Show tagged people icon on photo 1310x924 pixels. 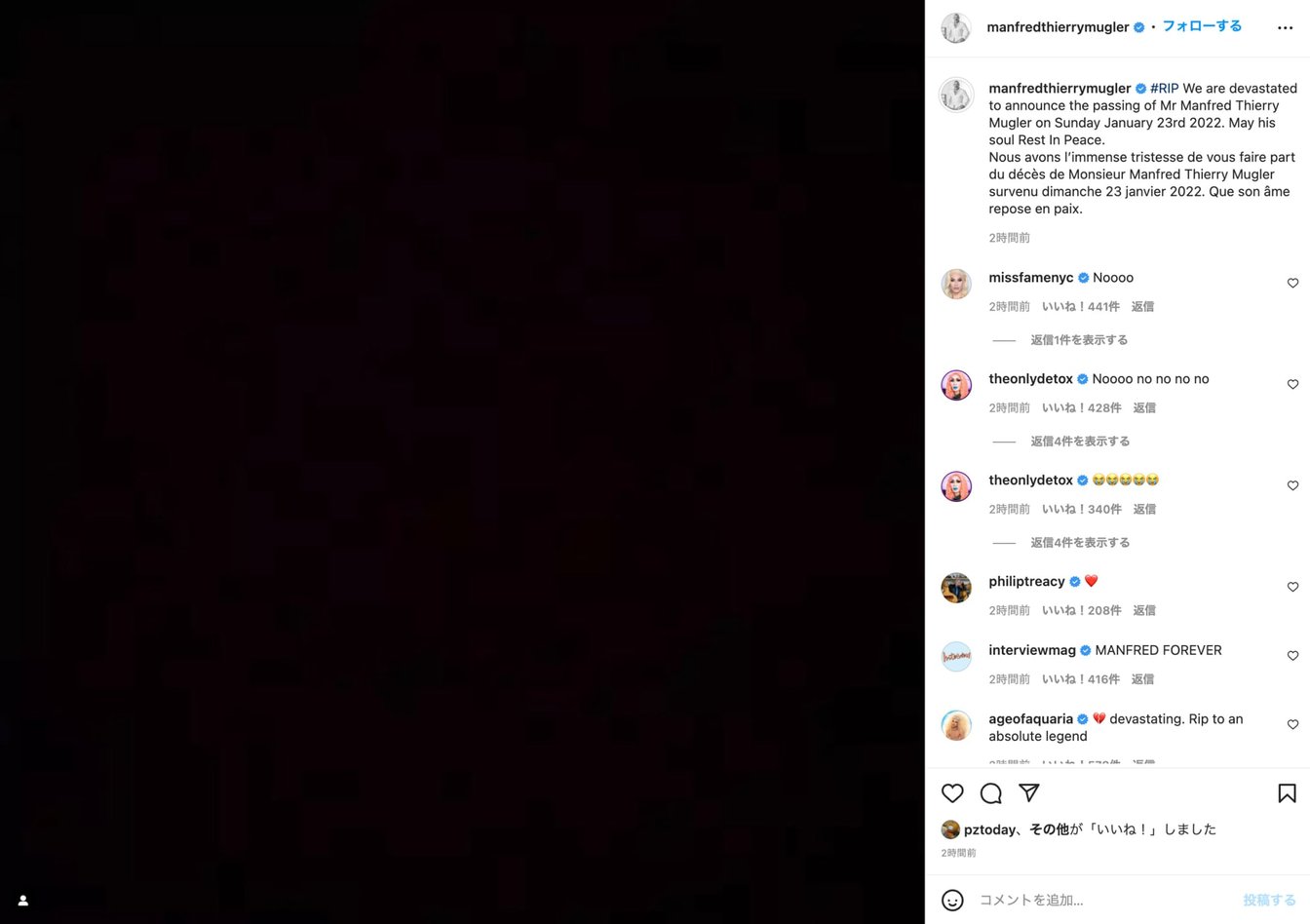point(23,901)
